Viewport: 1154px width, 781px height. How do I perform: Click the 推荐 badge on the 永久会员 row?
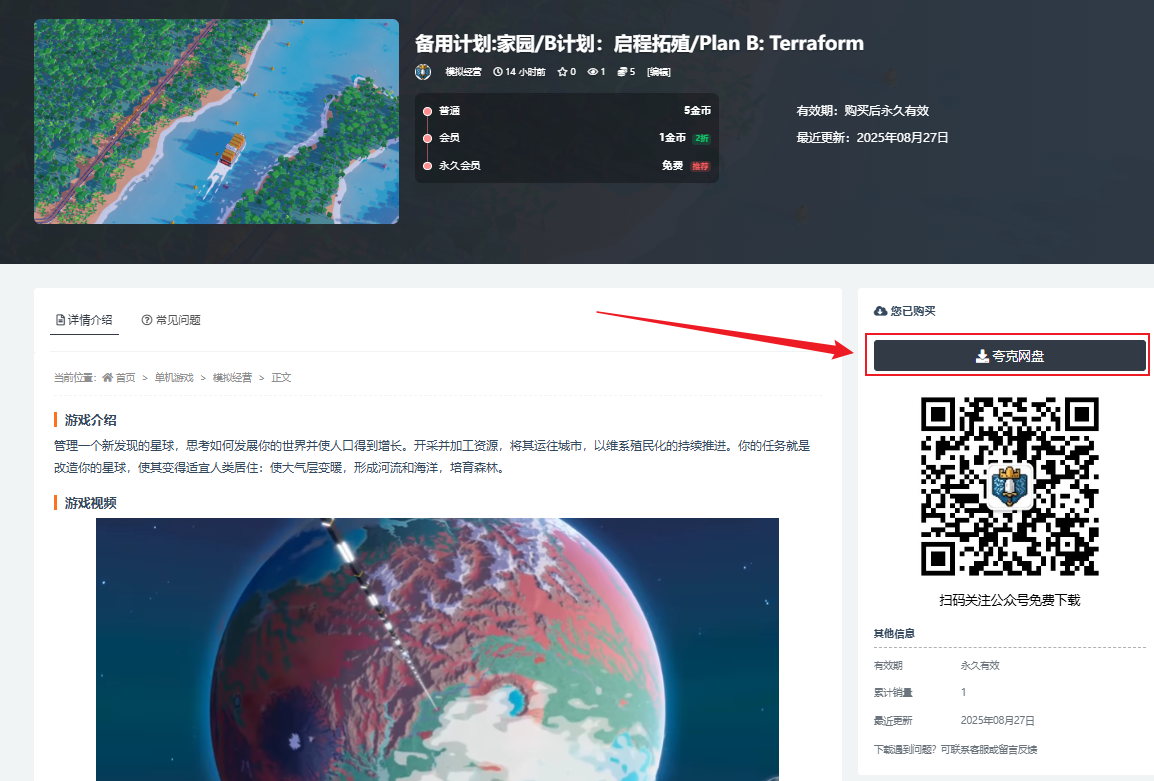tap(700, 166)
